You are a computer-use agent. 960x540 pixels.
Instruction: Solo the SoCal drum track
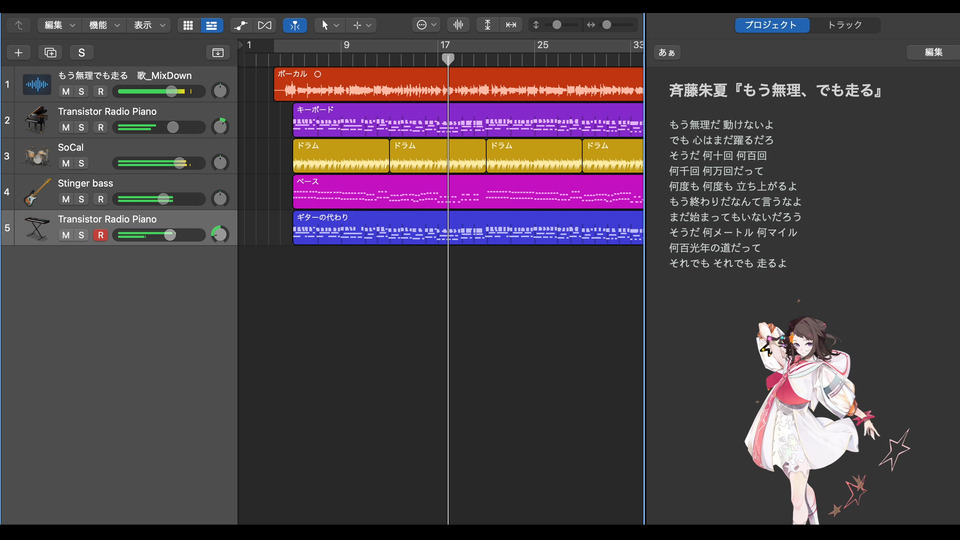83,163
